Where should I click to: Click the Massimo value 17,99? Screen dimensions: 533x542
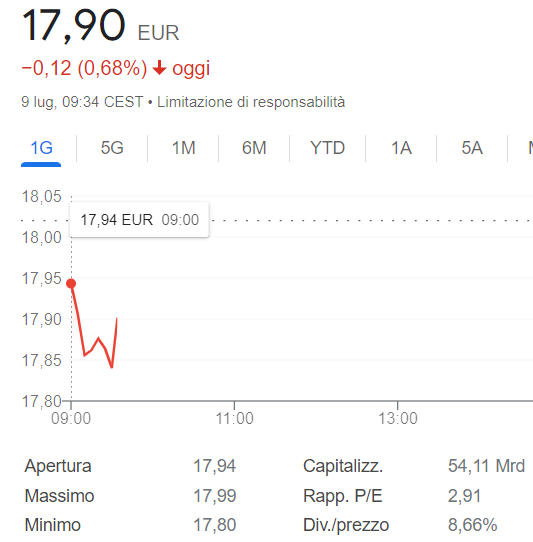215,496
